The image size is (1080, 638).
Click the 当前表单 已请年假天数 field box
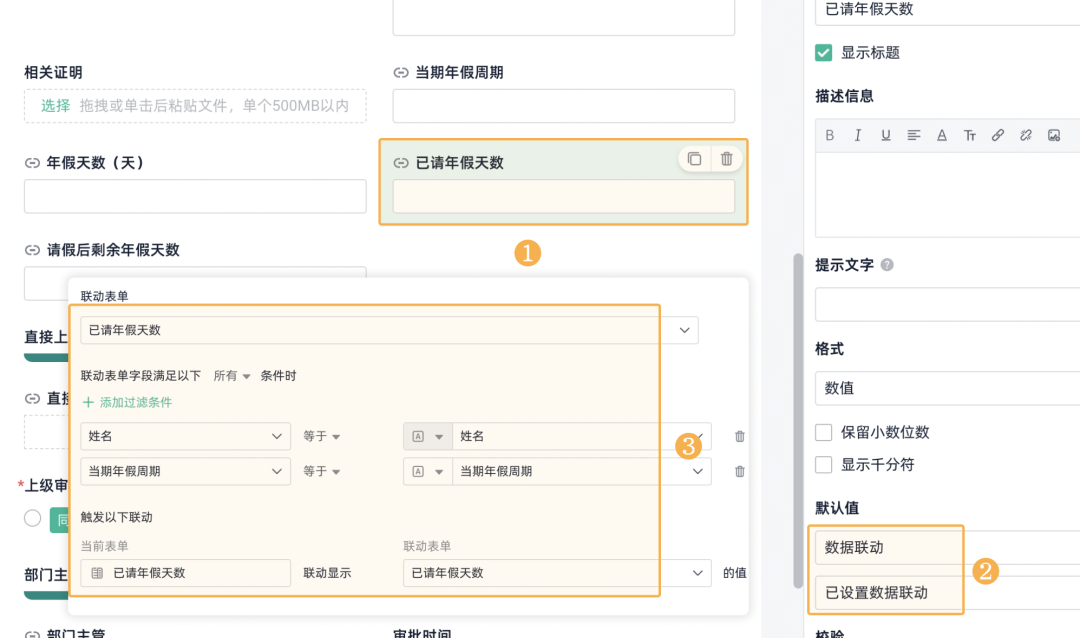pos(185,573)
